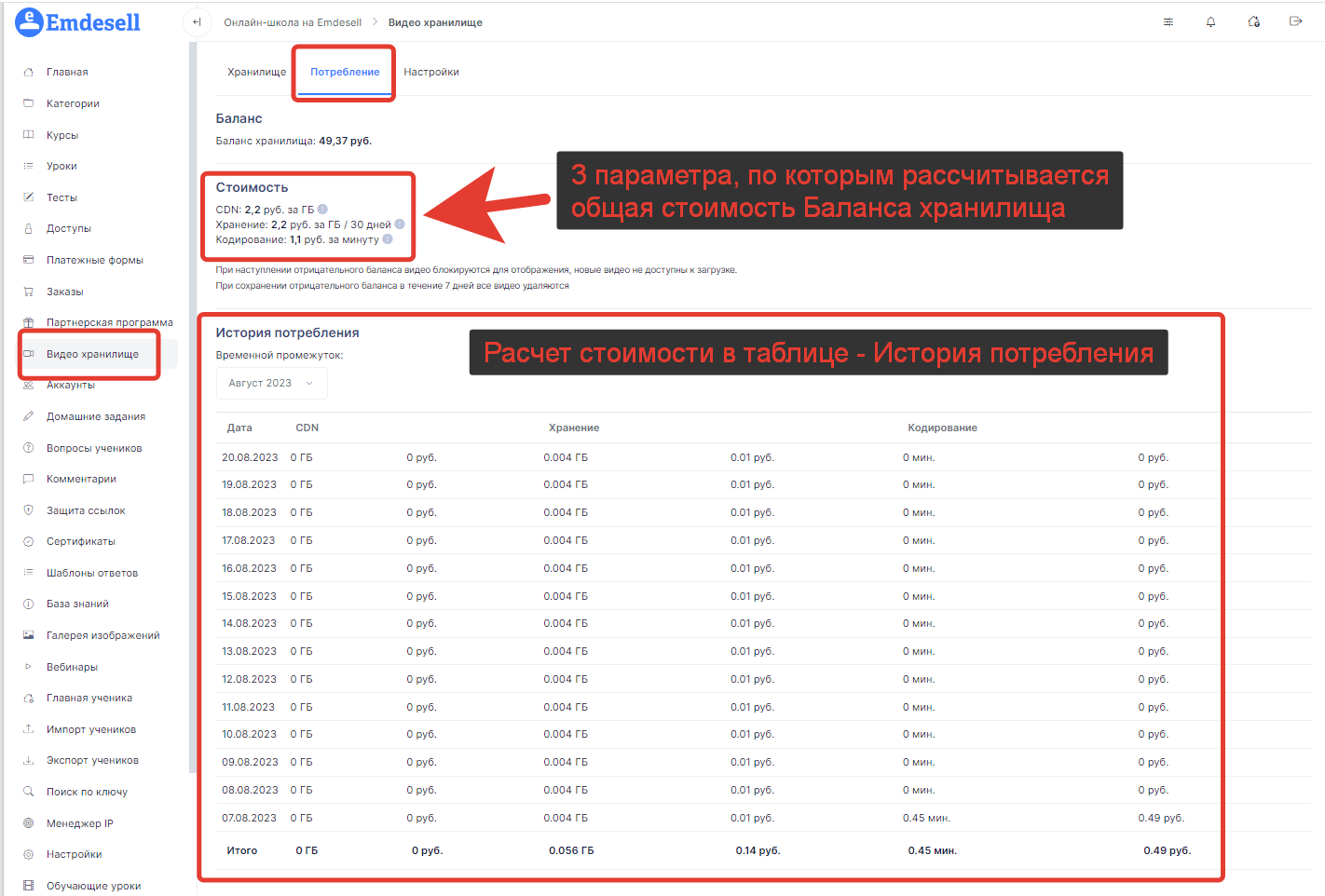1325x896 pixels.
Task: Open Экспорт учеников in sidebar
Action: [x=92, y=760]
